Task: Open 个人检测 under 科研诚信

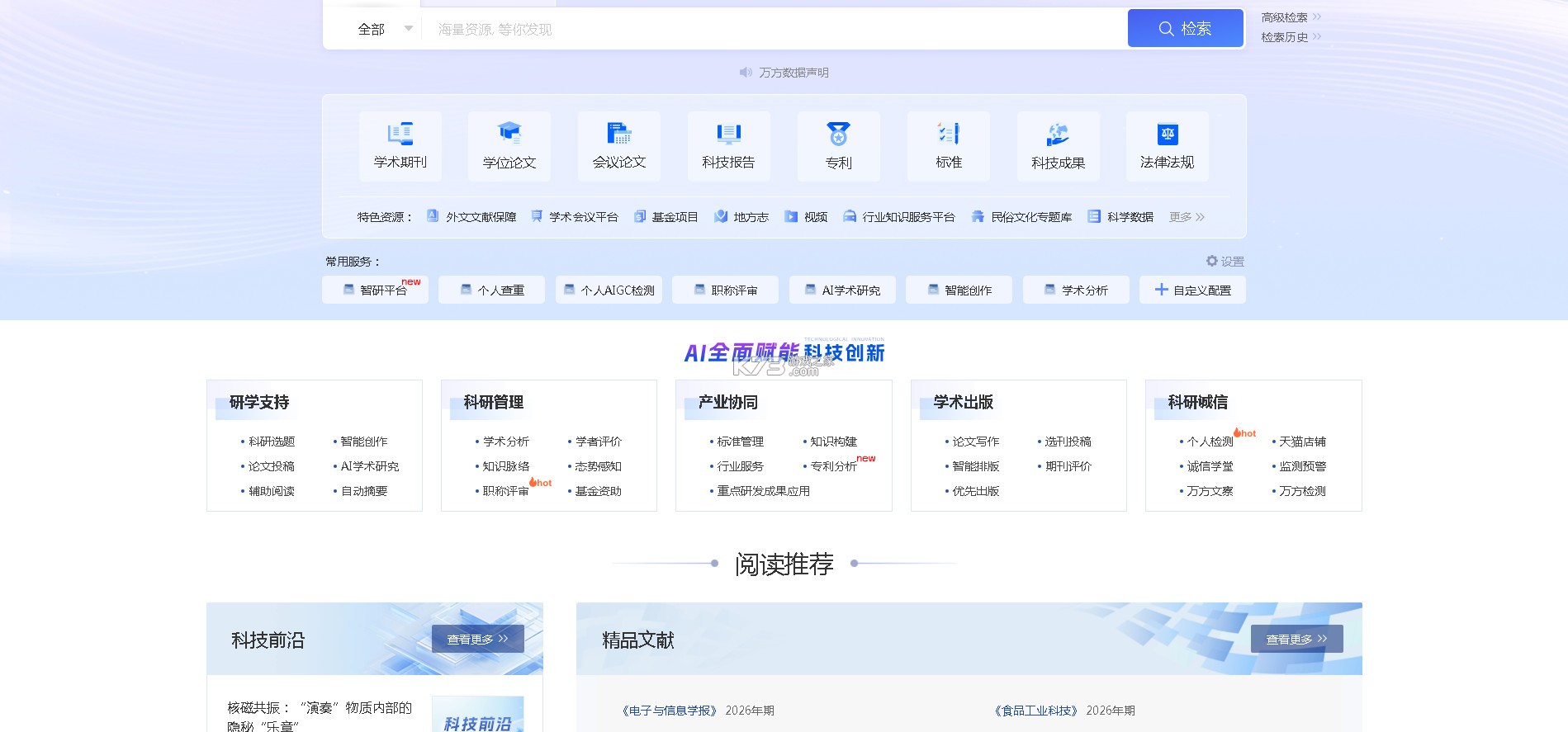Action: pos(1210,442)
